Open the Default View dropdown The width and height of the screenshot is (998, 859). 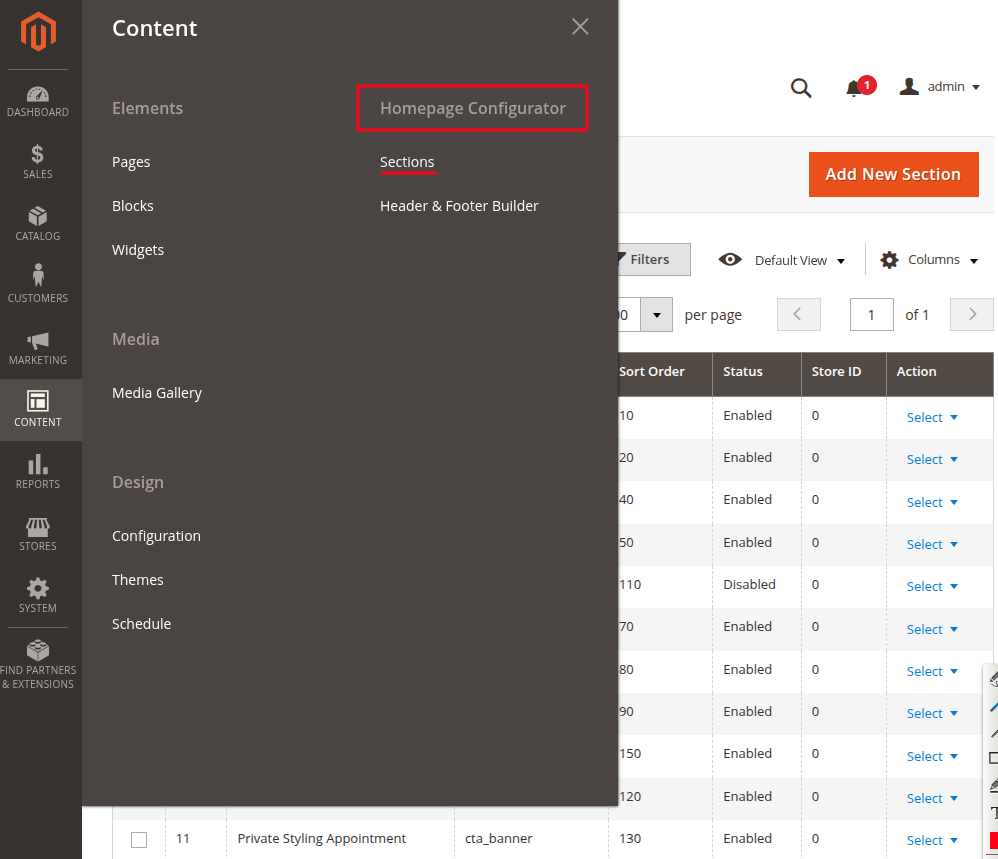782,260
